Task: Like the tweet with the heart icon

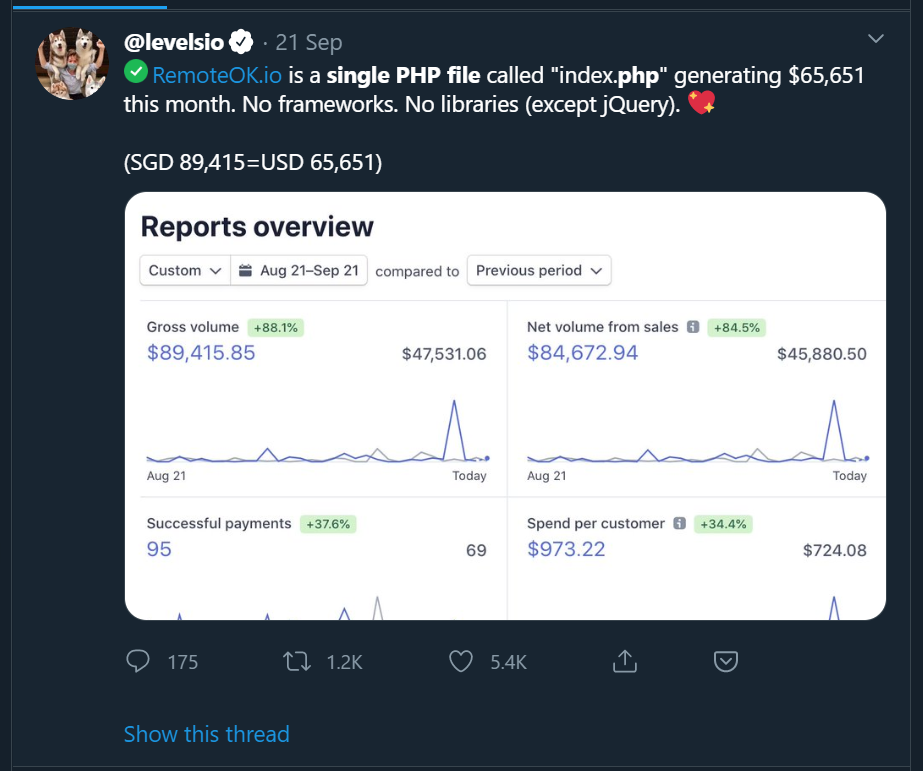Action: coord(461,662)
